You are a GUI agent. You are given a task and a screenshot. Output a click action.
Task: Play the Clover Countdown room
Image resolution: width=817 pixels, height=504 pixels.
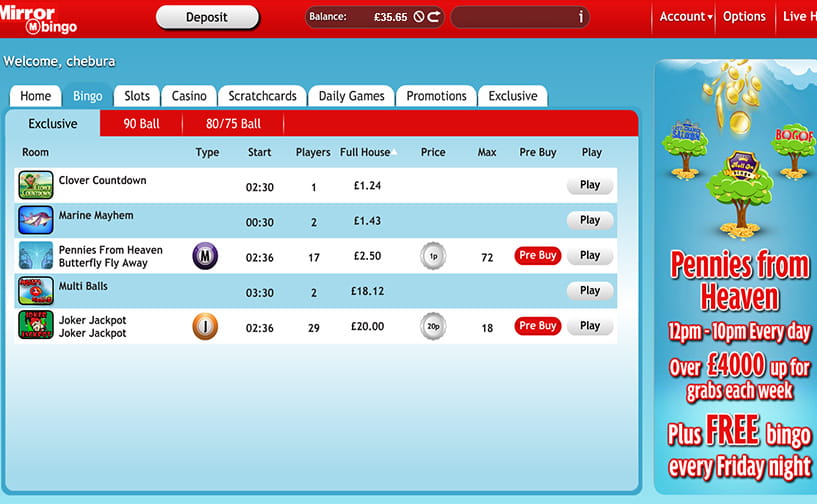coord(590,185)
